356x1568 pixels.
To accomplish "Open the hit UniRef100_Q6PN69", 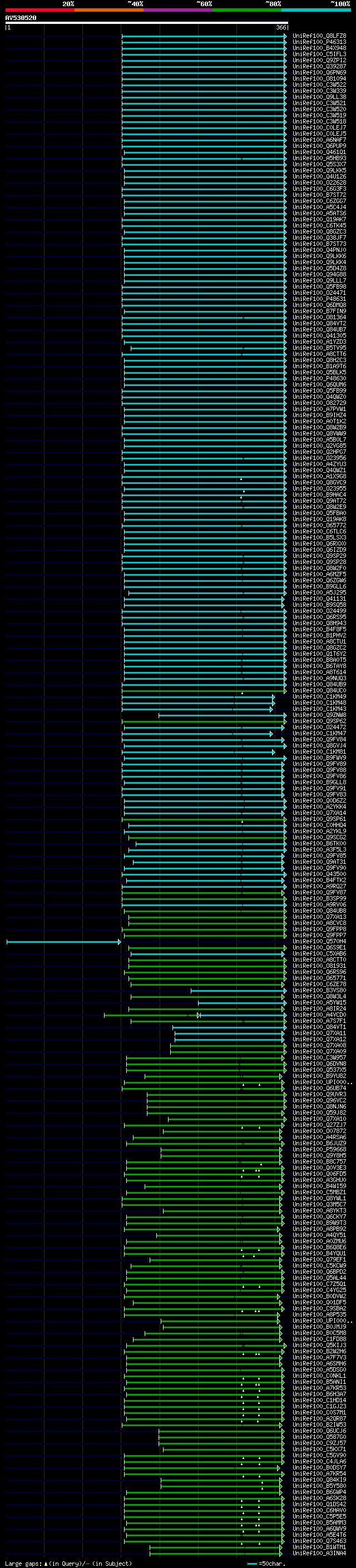I will (319, 72).
